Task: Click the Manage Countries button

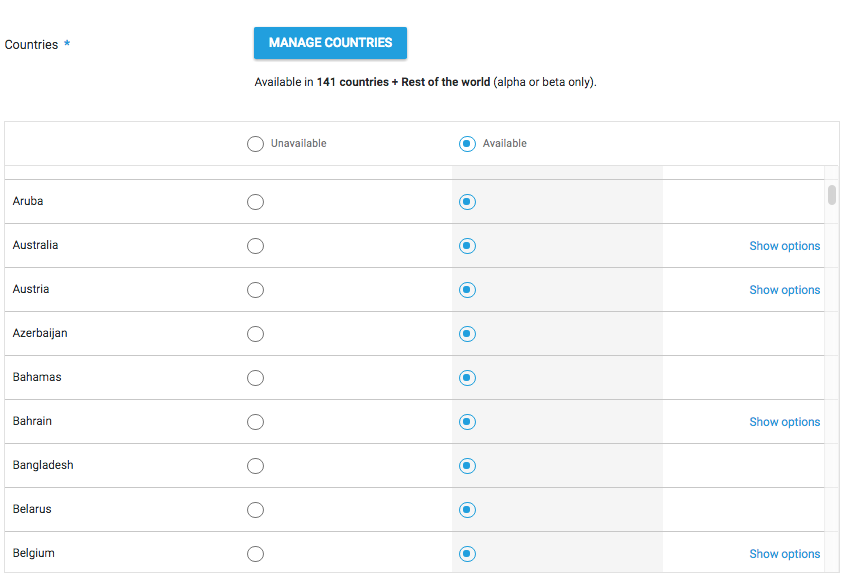Action: (x=330, y=43)
